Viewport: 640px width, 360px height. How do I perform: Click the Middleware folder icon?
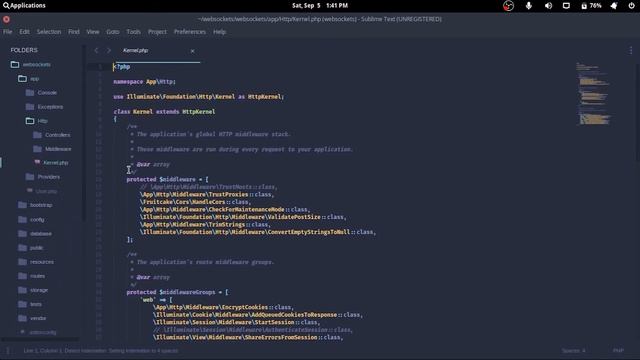point(37,149)
